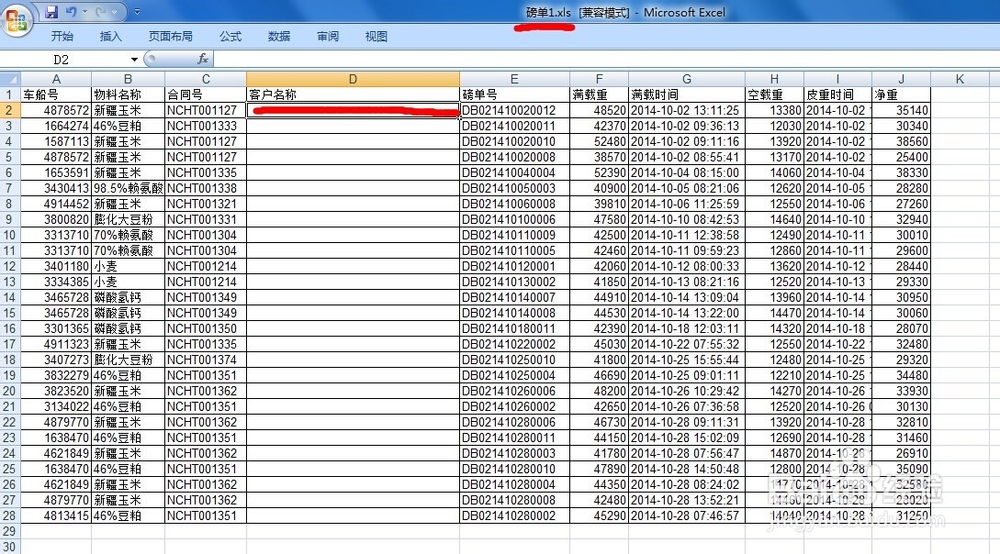Click the 净重 header cell
The height and width of the screenshot is (554, 1000).
[x=901, y=94]
